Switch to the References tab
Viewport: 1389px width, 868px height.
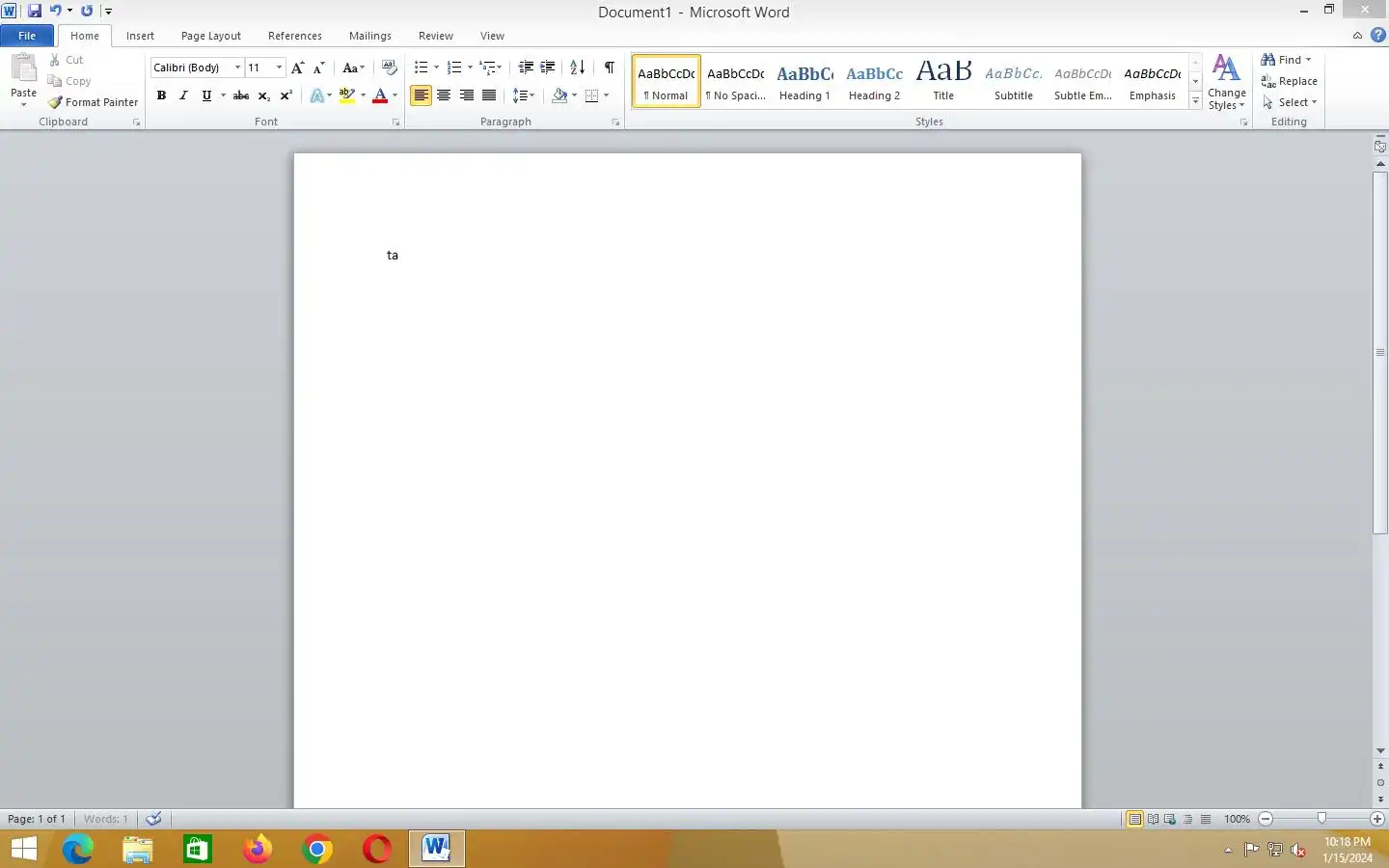pos(295,36)
